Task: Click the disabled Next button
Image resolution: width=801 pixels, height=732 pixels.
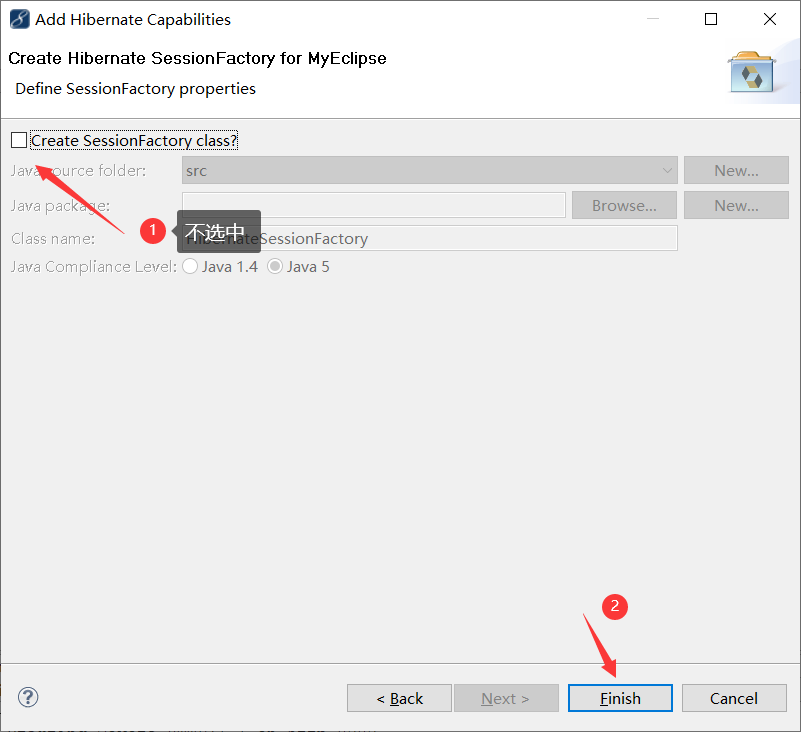Action: (506, 698)
